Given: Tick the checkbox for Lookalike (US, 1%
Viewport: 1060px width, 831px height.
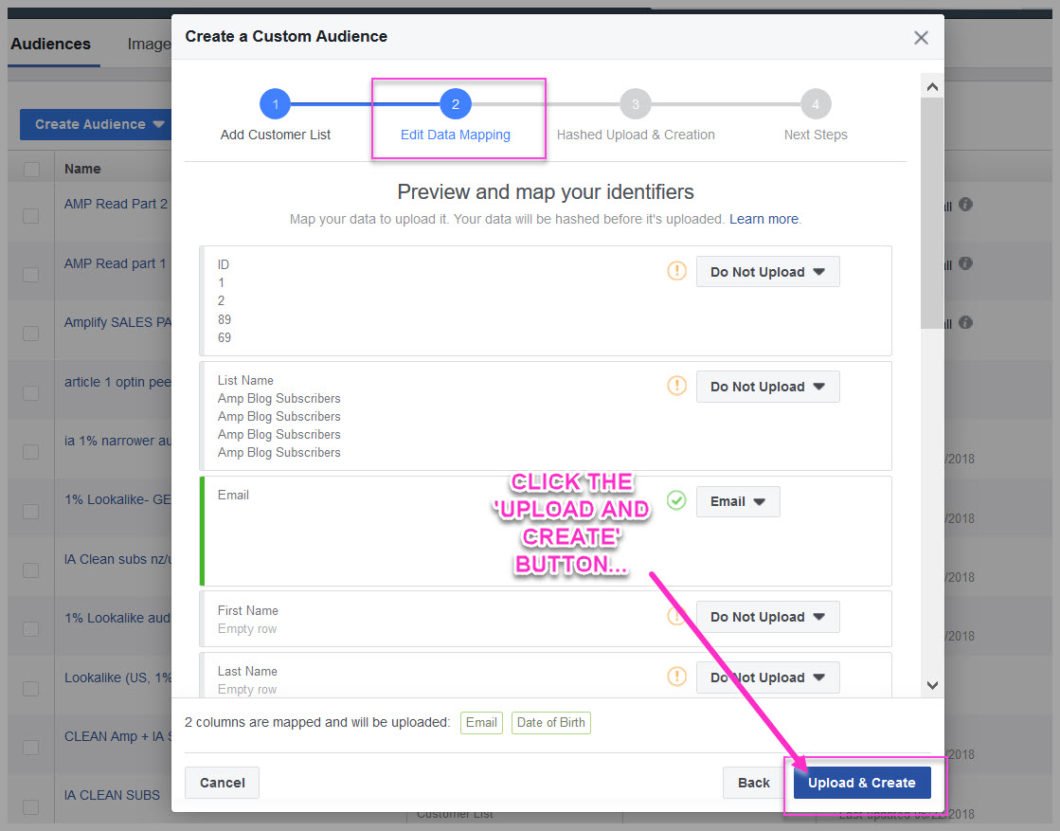Looking at the screenshot, I should pyautogui.click(x=31, y=688).
